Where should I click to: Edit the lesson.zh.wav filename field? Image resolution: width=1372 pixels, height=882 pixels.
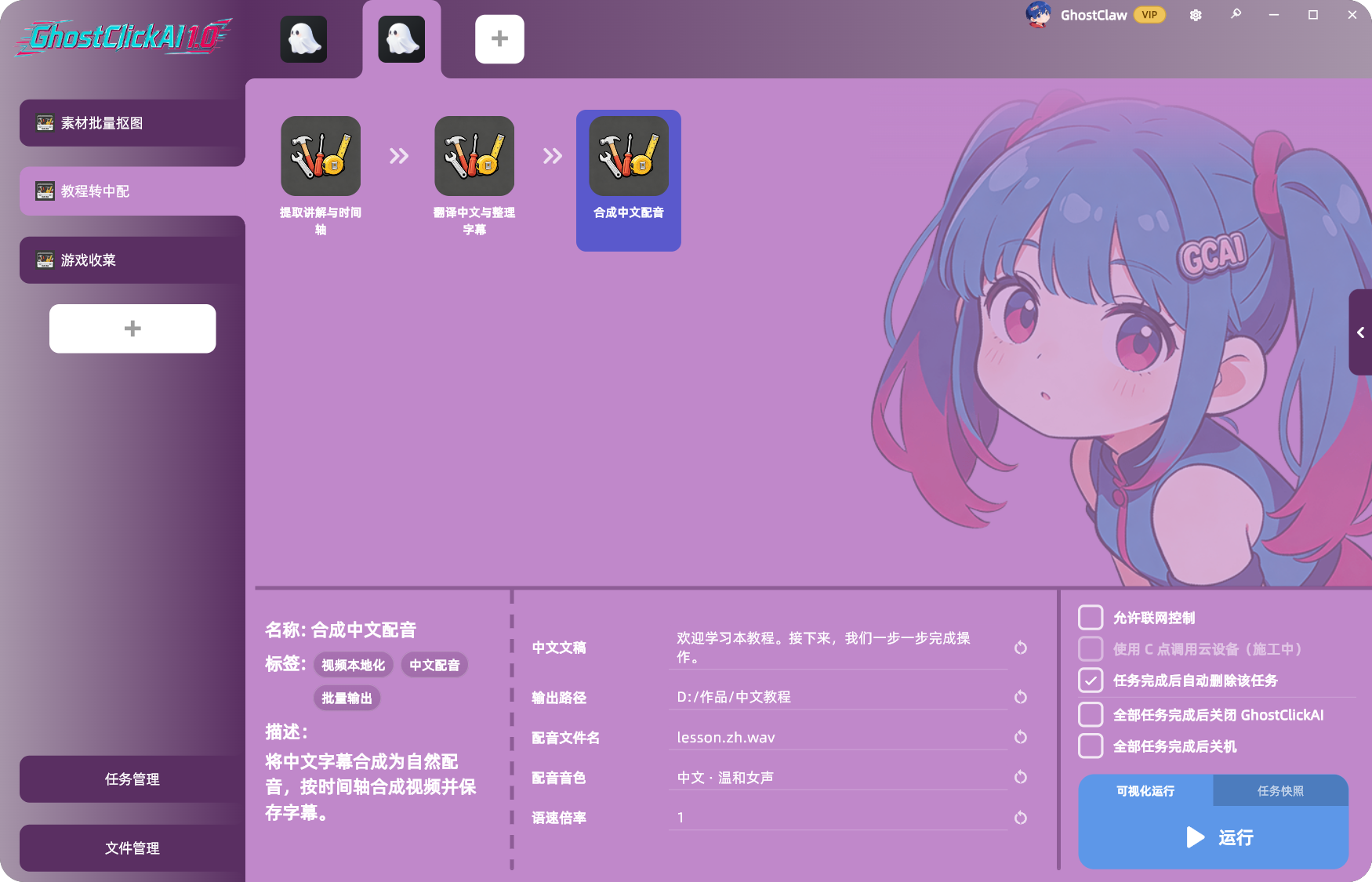coord(838,738)
